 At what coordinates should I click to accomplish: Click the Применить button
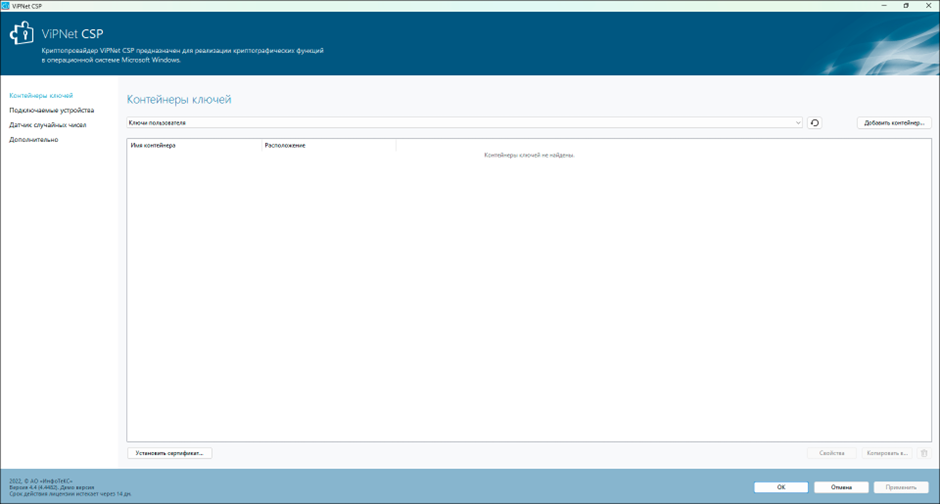(901, 487)
